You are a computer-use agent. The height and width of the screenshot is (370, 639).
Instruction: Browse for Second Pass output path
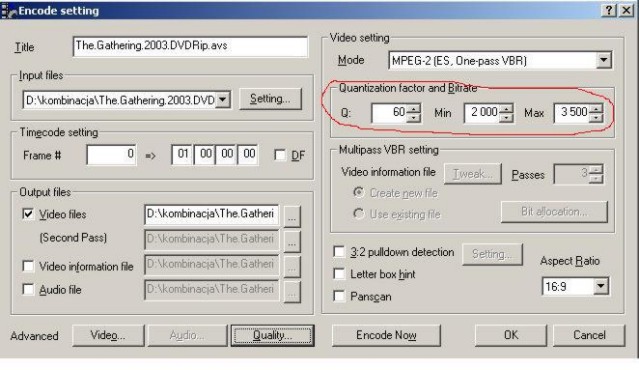click(x=292, y=241)
